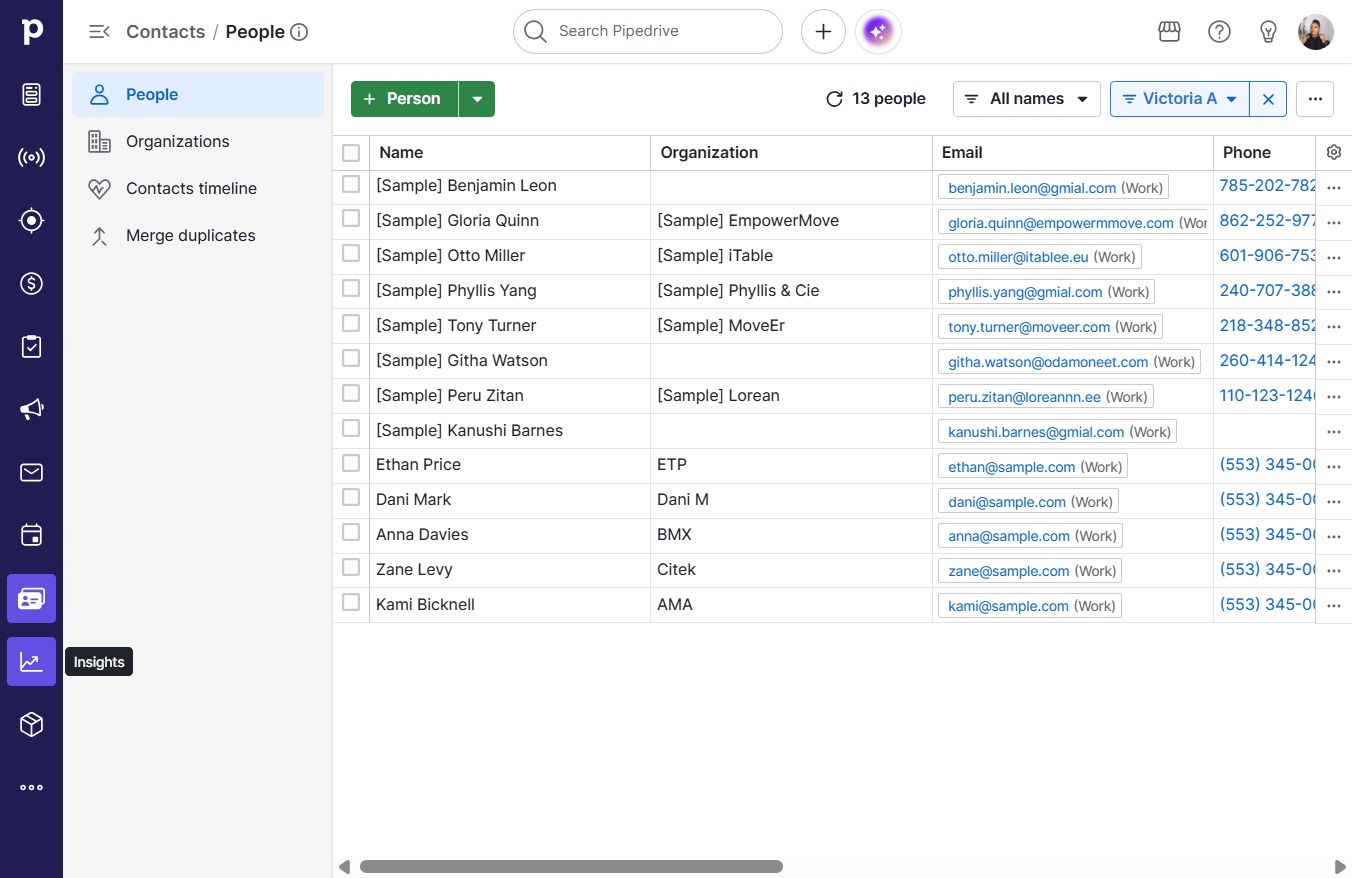Open the Mail envelope icon in sidebar
1352x878 pixels.
pyautogui.click(x=31, y=472)
